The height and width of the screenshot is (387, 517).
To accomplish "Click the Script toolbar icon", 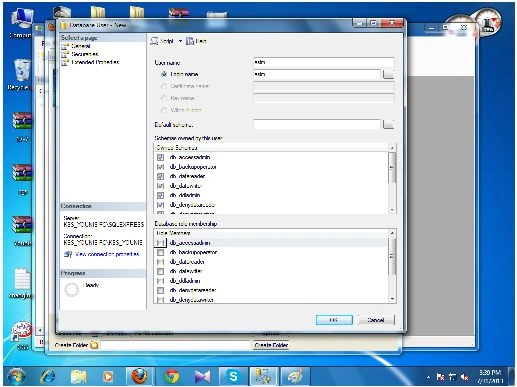I will [154, 41].
